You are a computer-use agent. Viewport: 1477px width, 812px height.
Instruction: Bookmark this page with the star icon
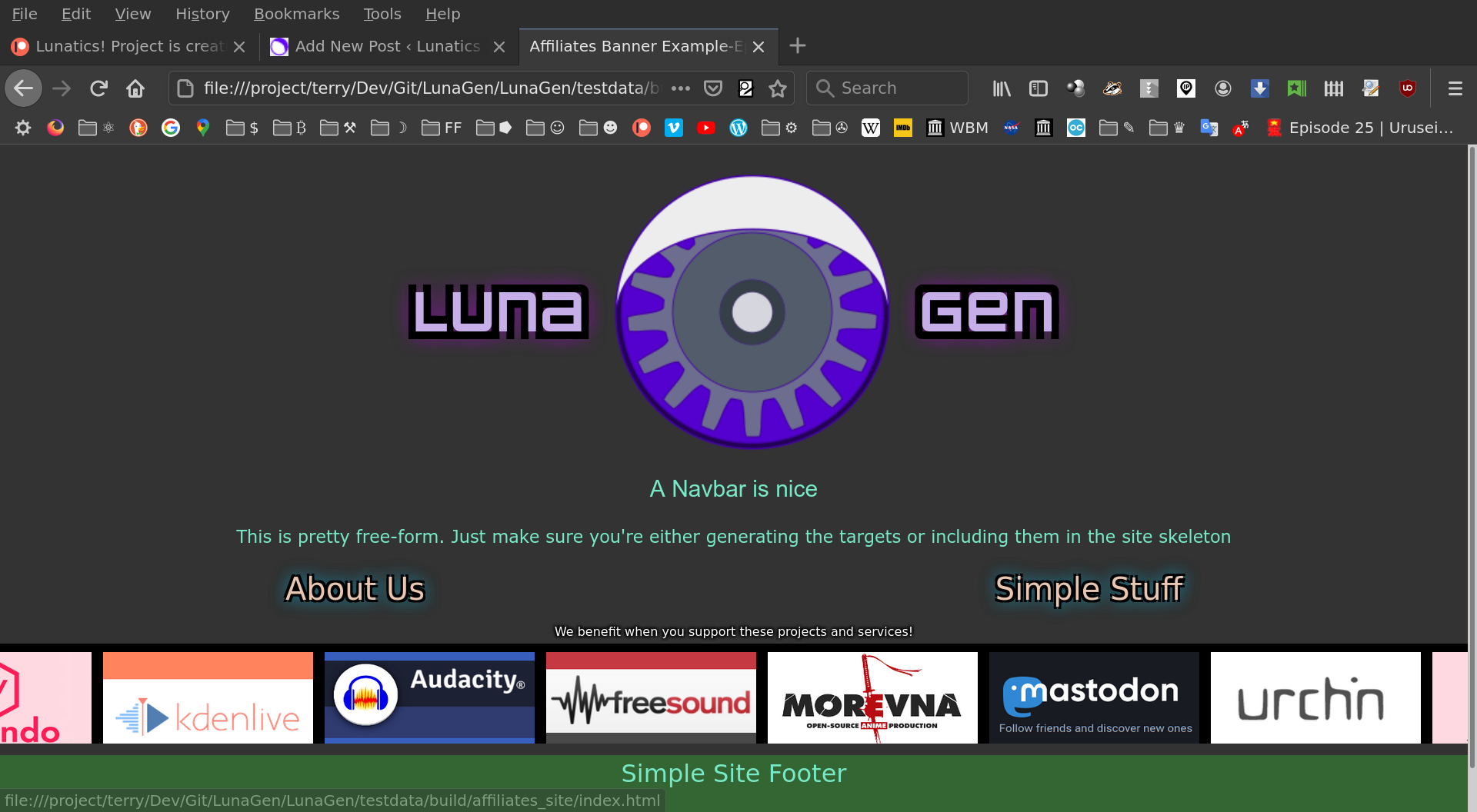click(778, 88)
